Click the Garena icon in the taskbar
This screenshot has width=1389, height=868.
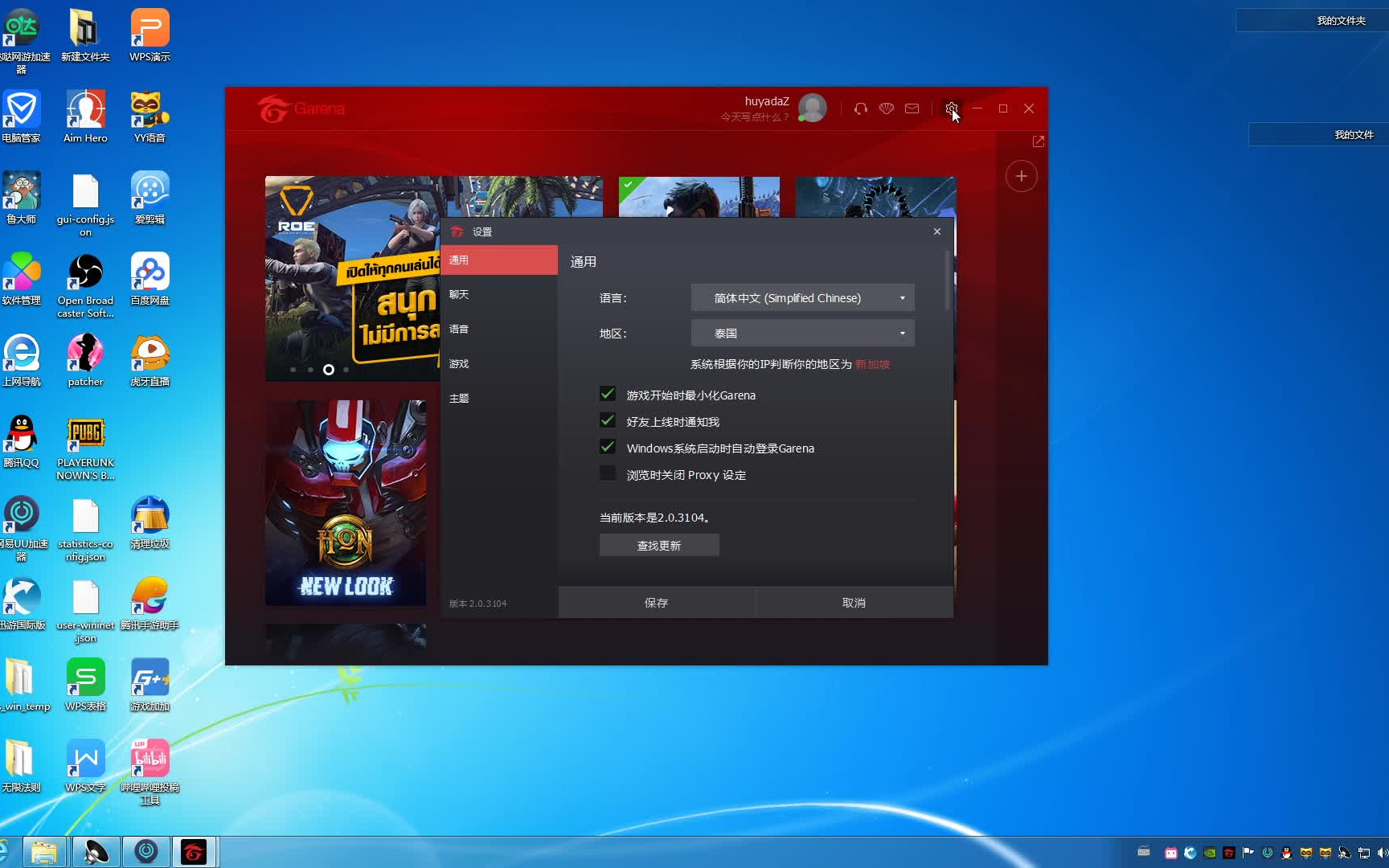194,852
